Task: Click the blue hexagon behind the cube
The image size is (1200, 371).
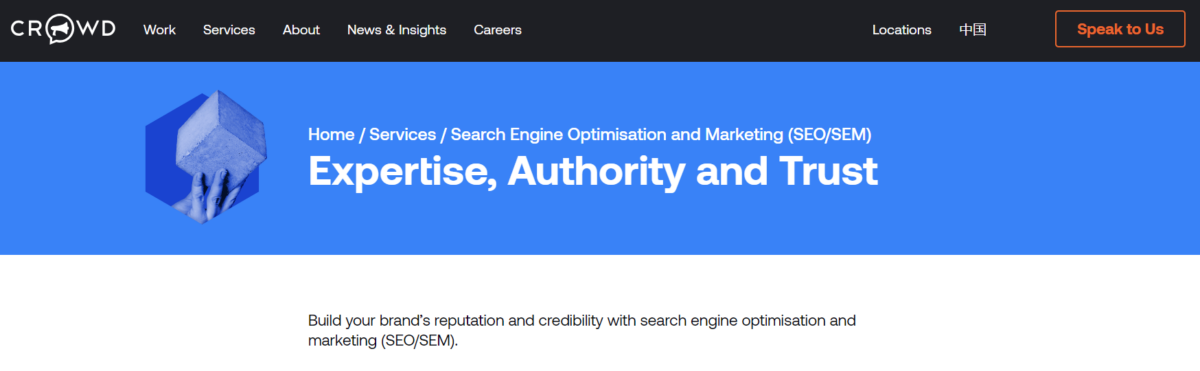Action: [x=160, y=160]
